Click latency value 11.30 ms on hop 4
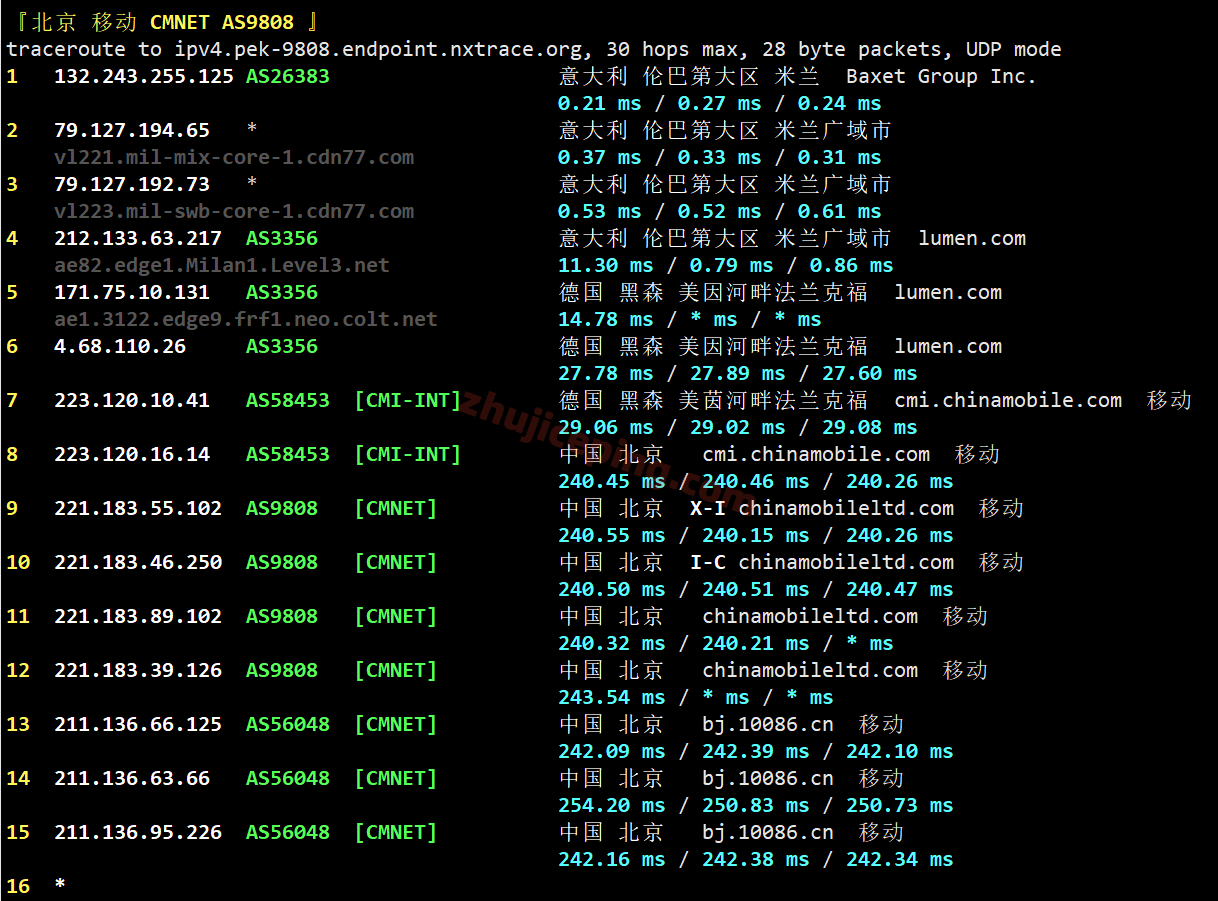Viewport: 1218px width, 901px height. pos(606,265)
